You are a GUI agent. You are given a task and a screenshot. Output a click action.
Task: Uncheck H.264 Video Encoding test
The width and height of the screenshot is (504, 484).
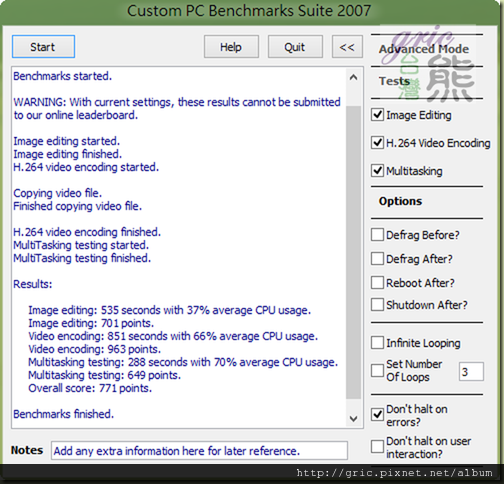click(377, 143)
